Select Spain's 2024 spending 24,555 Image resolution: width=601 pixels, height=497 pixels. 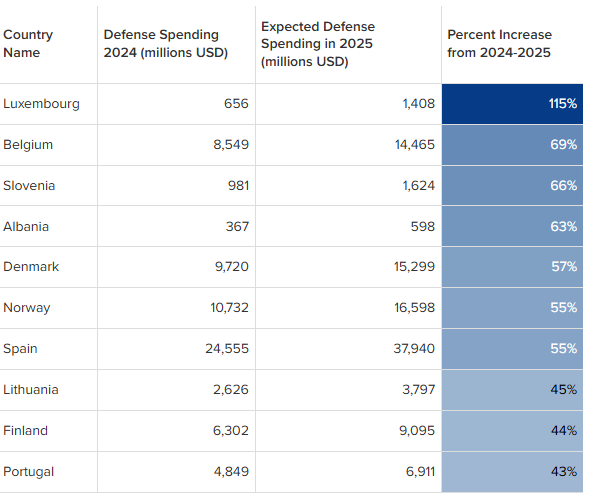pos(227,349)
